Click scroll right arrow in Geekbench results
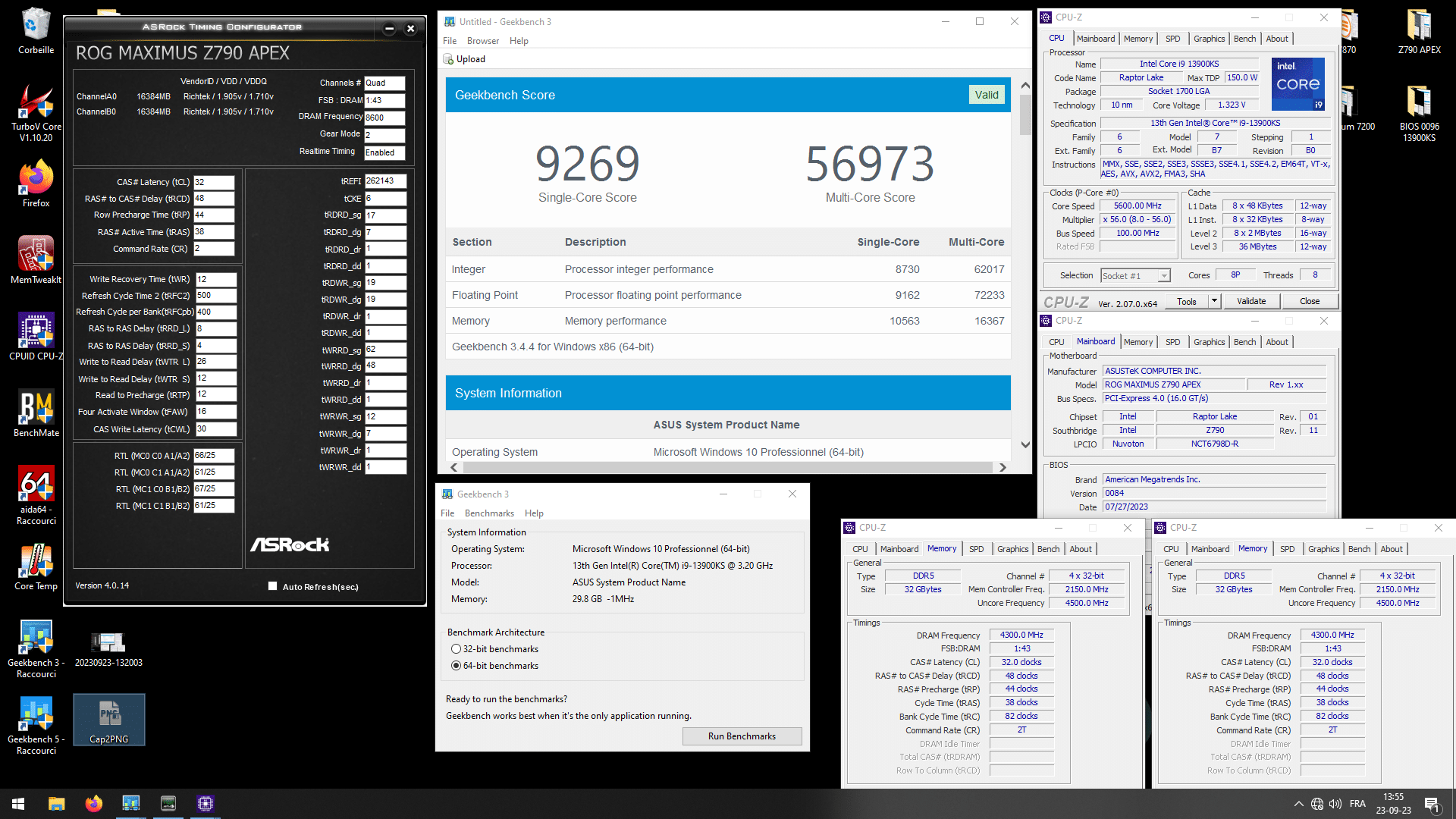Viewport: 1456px width, 819px height. (x=1003, y=468)
